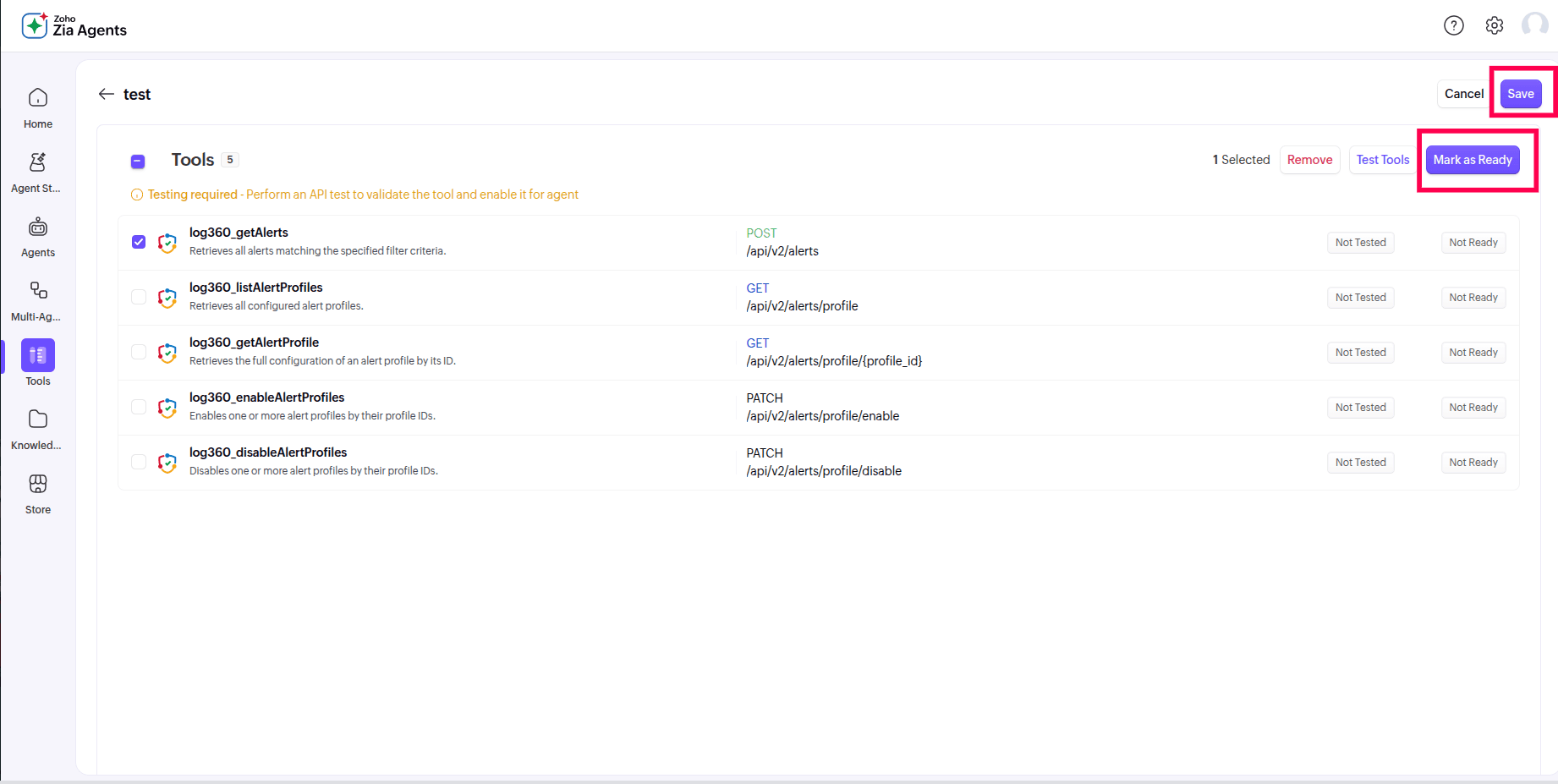
Task: Click the Cancel button
Action: click(x=1463, y=94)
